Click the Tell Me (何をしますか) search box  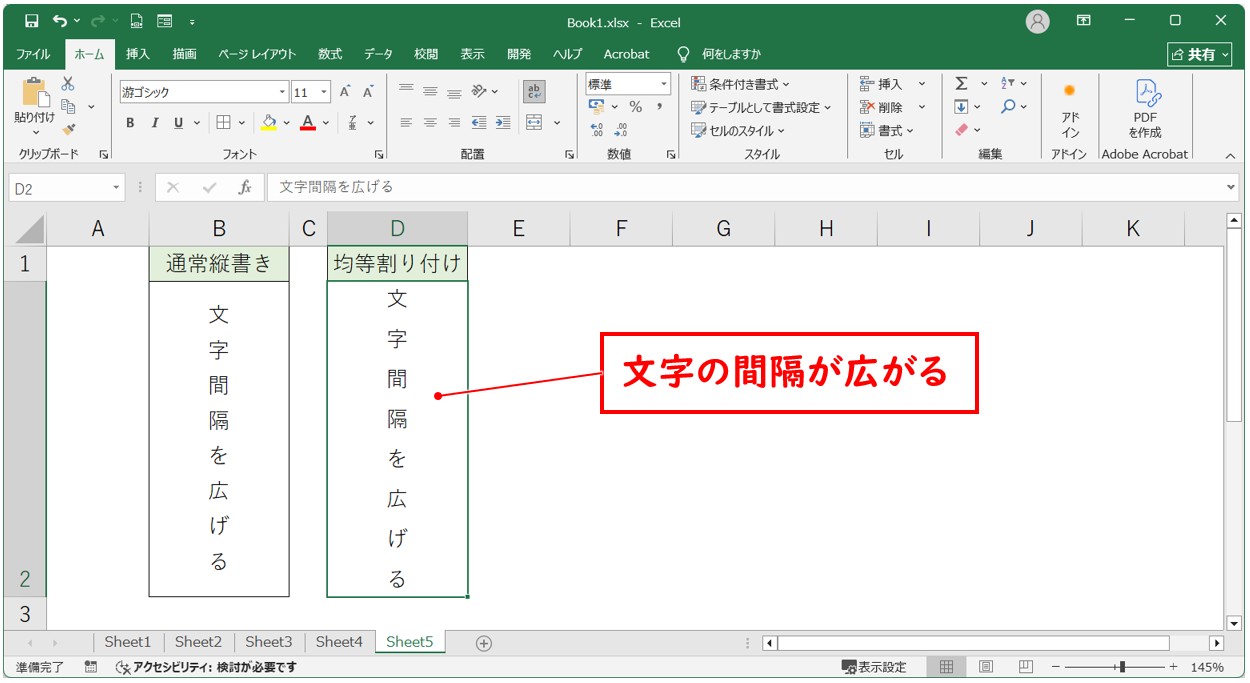coord(720,54)
